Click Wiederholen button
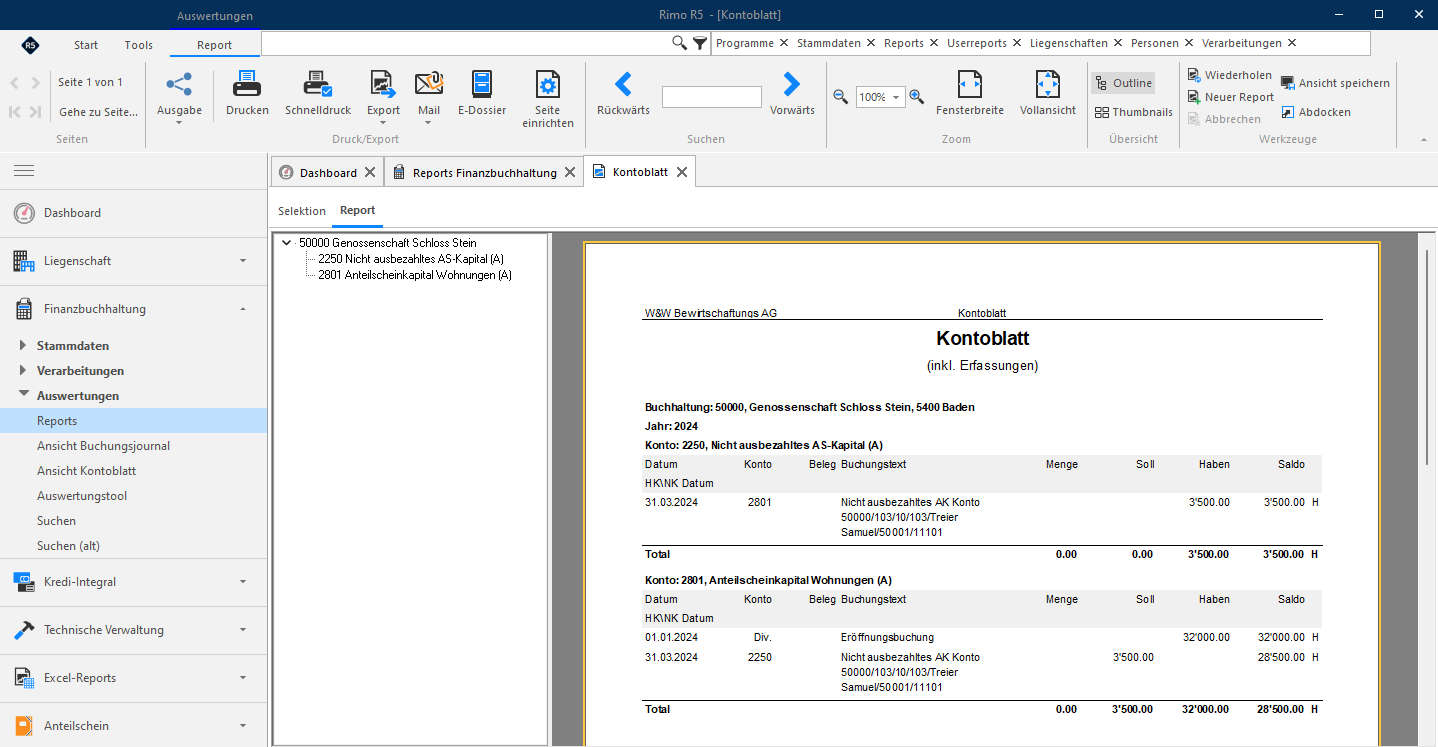Image resolution: width=1438 pixels, height=747 pixels. tap(1230, 75)
